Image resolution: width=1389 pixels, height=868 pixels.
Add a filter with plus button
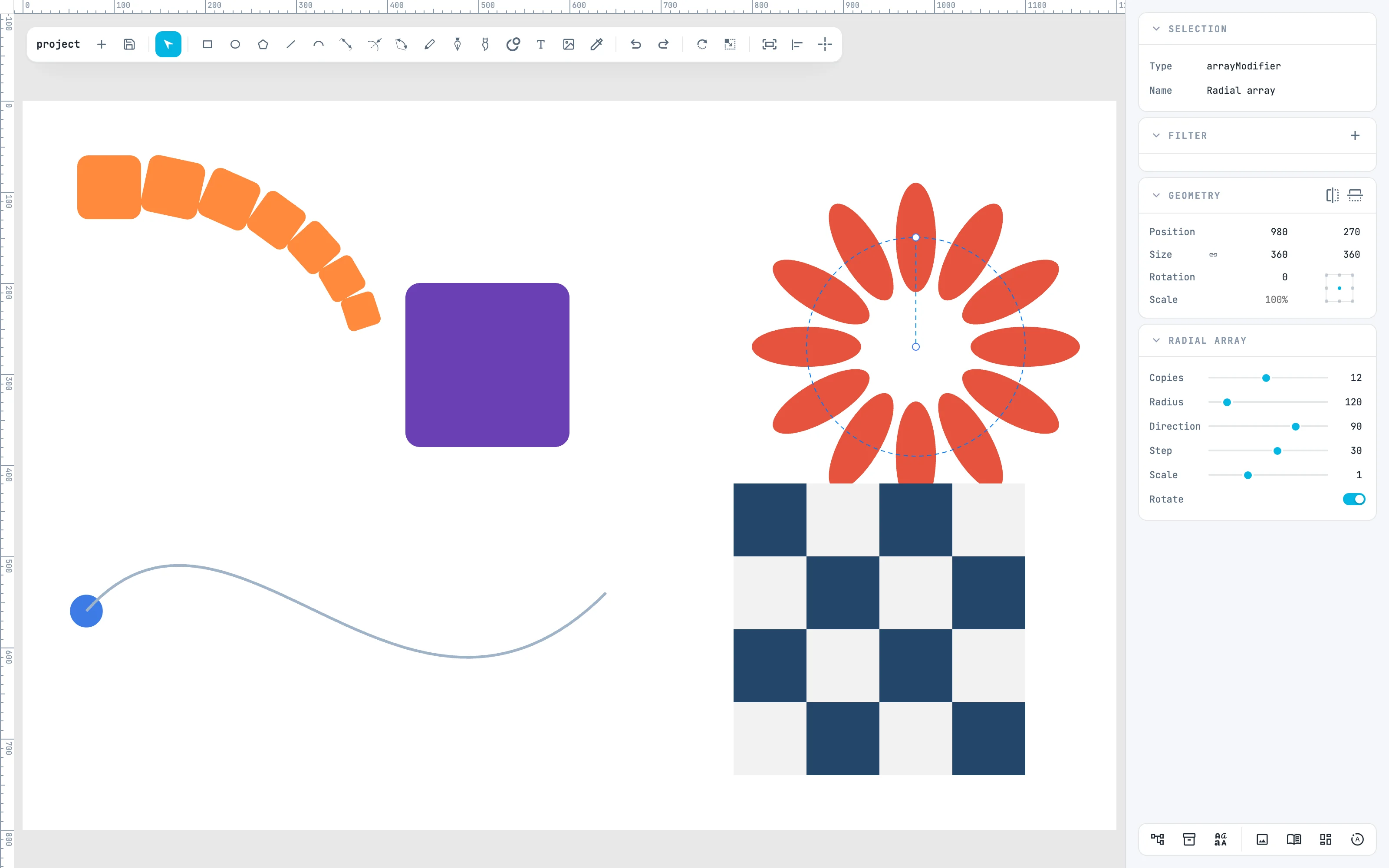pyautogui.click(x=1355, y=135)
